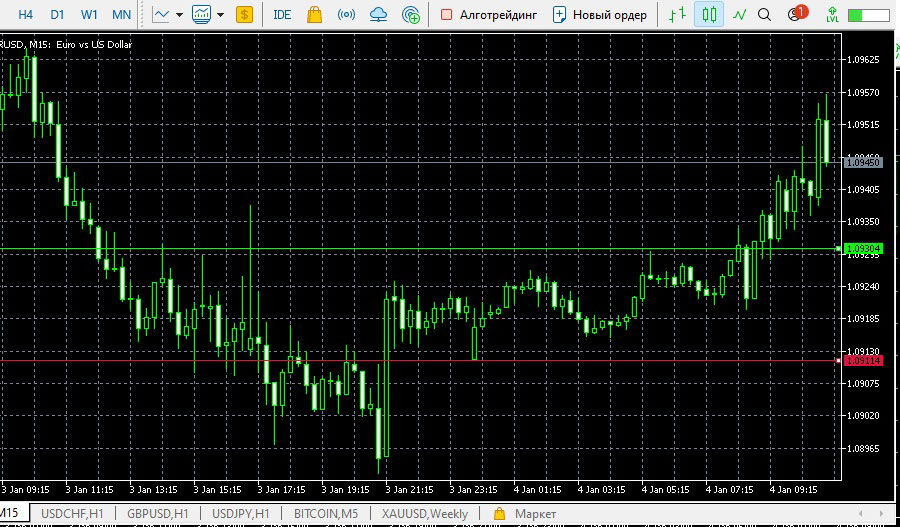
Task: Open the IDE MetaEditor
Action: [x=282, y=15]
